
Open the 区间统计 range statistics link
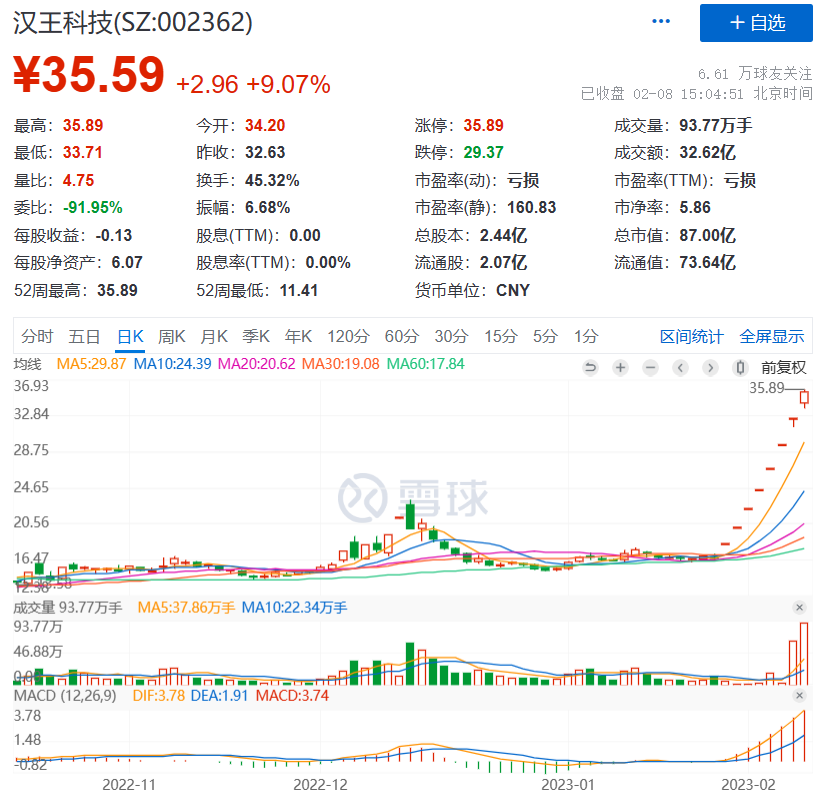[x=691, y=336]
